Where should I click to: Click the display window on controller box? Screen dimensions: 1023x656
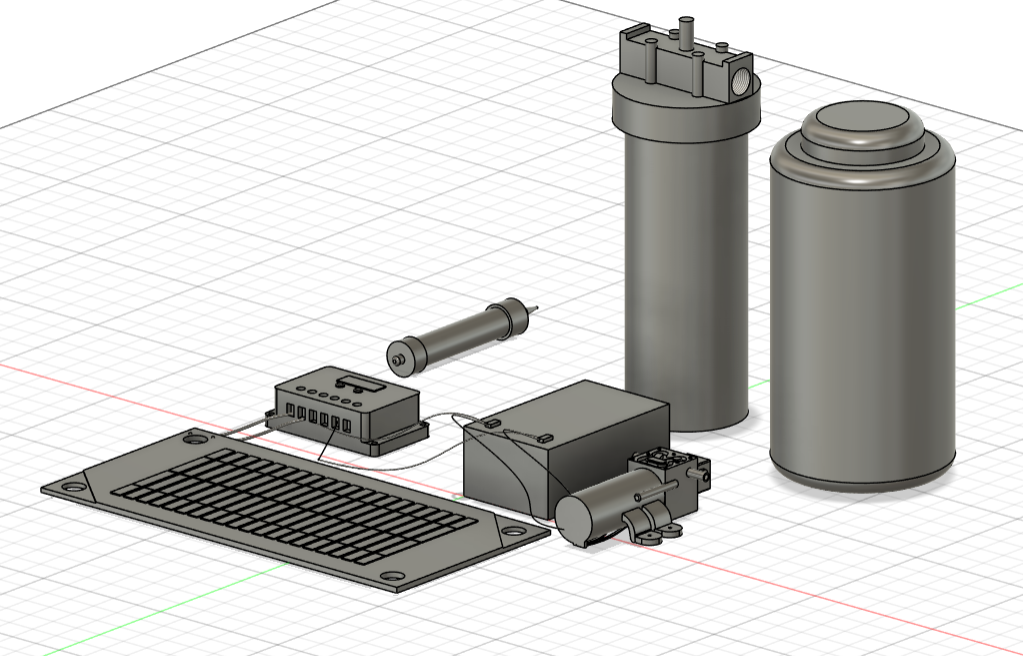coord(359,383)
